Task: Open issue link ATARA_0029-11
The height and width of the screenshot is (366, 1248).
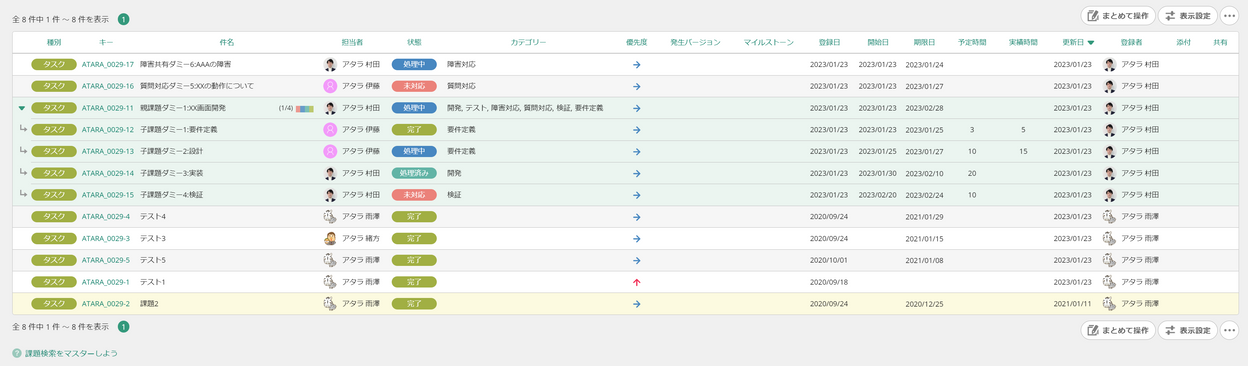Action: pos(108,108)
